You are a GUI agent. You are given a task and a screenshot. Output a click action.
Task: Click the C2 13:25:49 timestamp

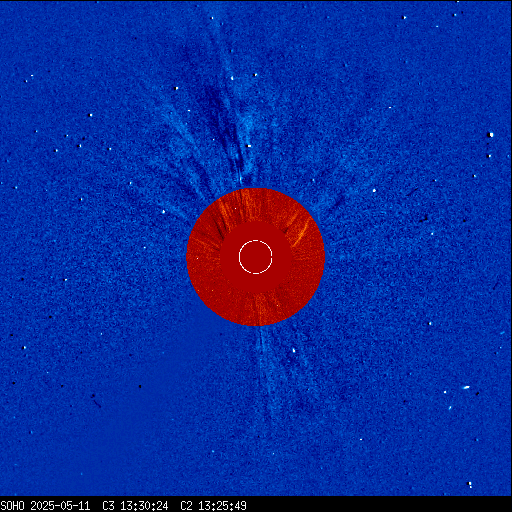pyautogui.click(x=213, y=506)
